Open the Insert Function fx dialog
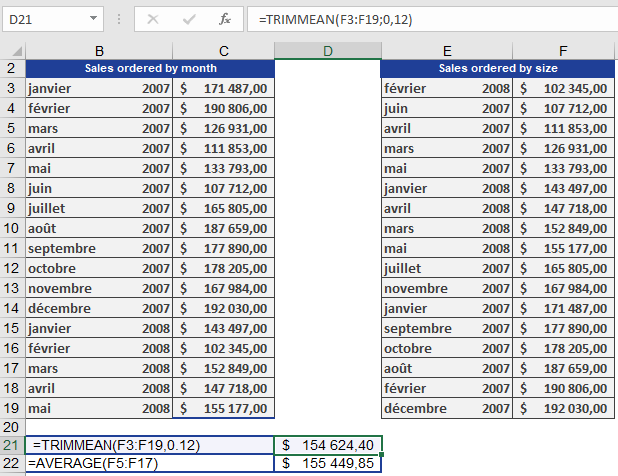The height and width of the screenshot is (476, 618). point(225,19)
